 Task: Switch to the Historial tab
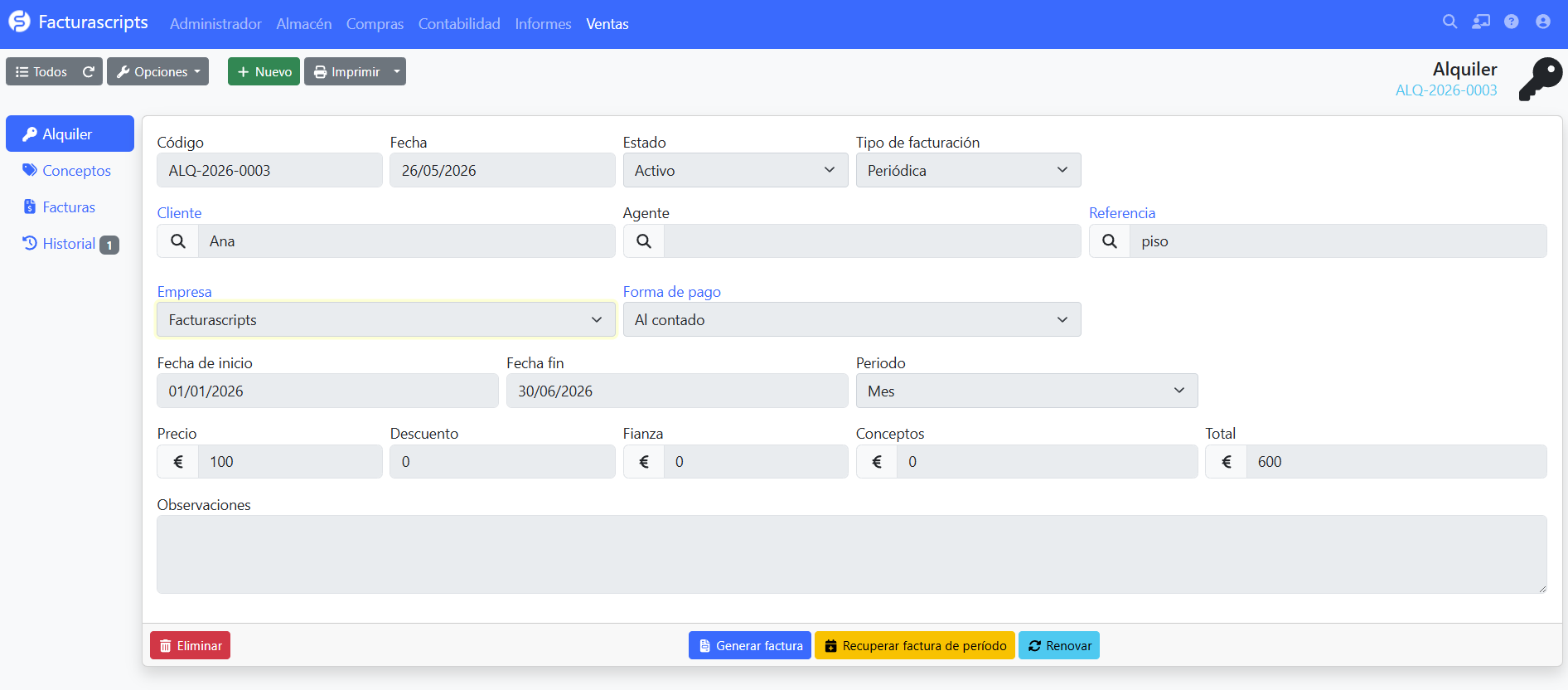click(x=70, y=244)
